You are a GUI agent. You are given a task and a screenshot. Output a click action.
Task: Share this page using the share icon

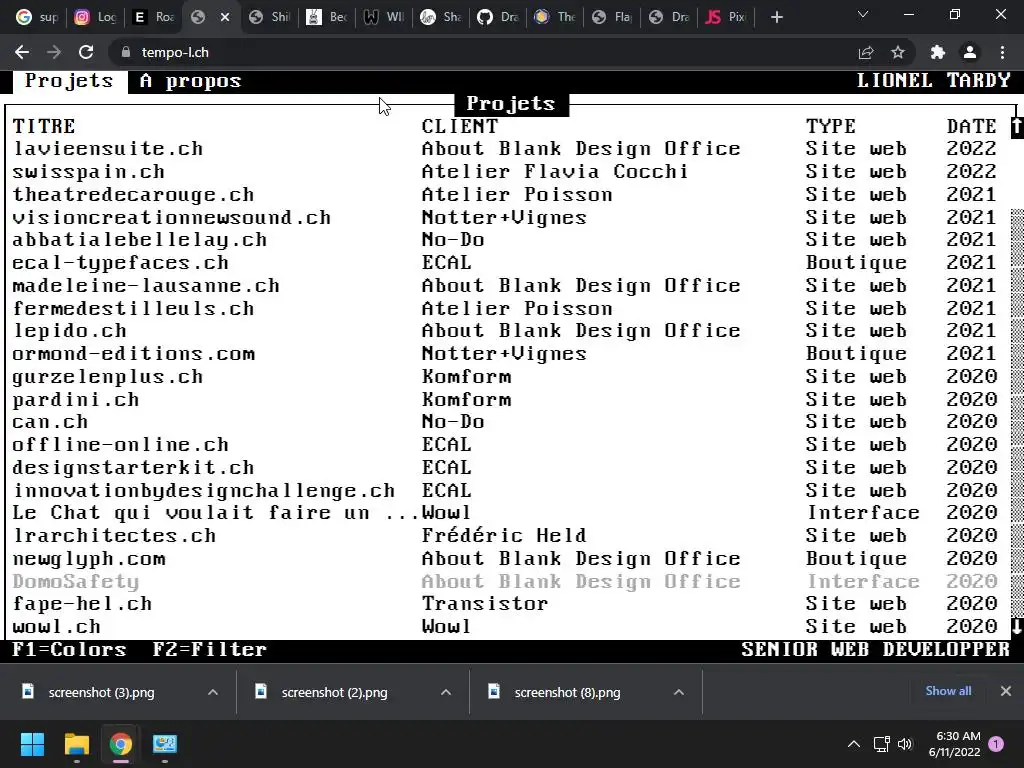[x=866, y=52]
